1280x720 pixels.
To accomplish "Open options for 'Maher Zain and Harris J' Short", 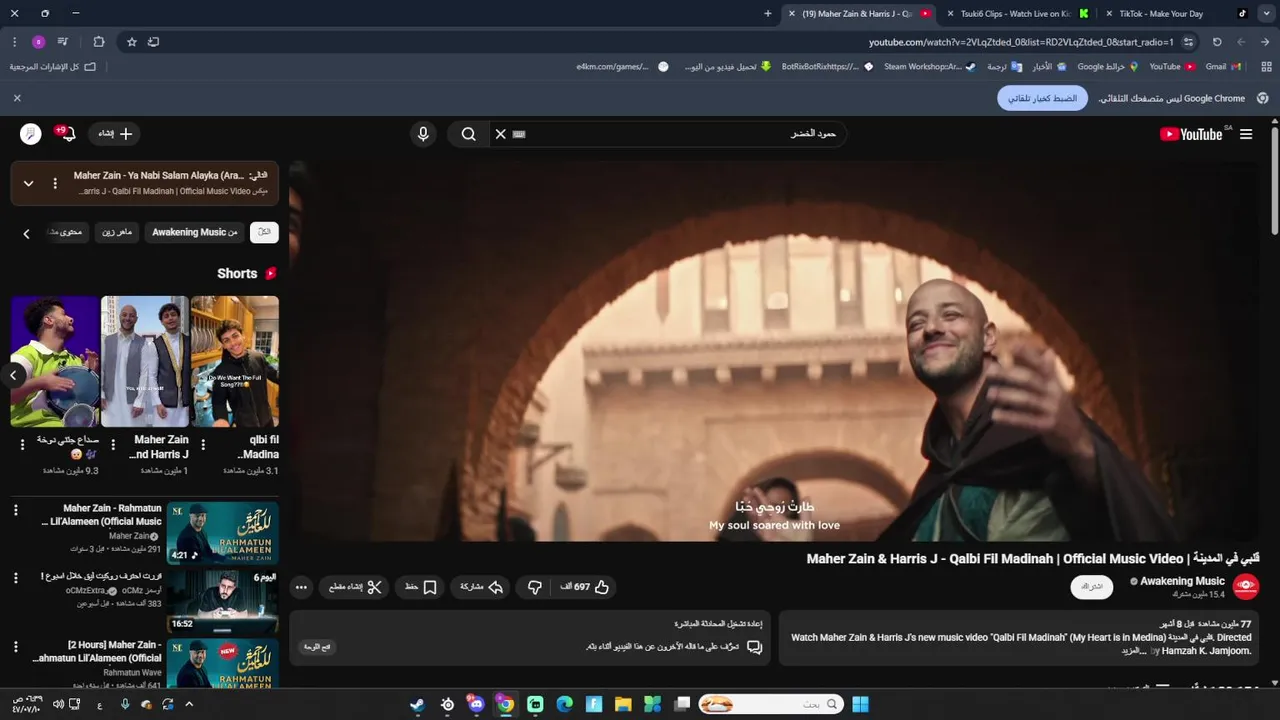I will click(113, 445).
